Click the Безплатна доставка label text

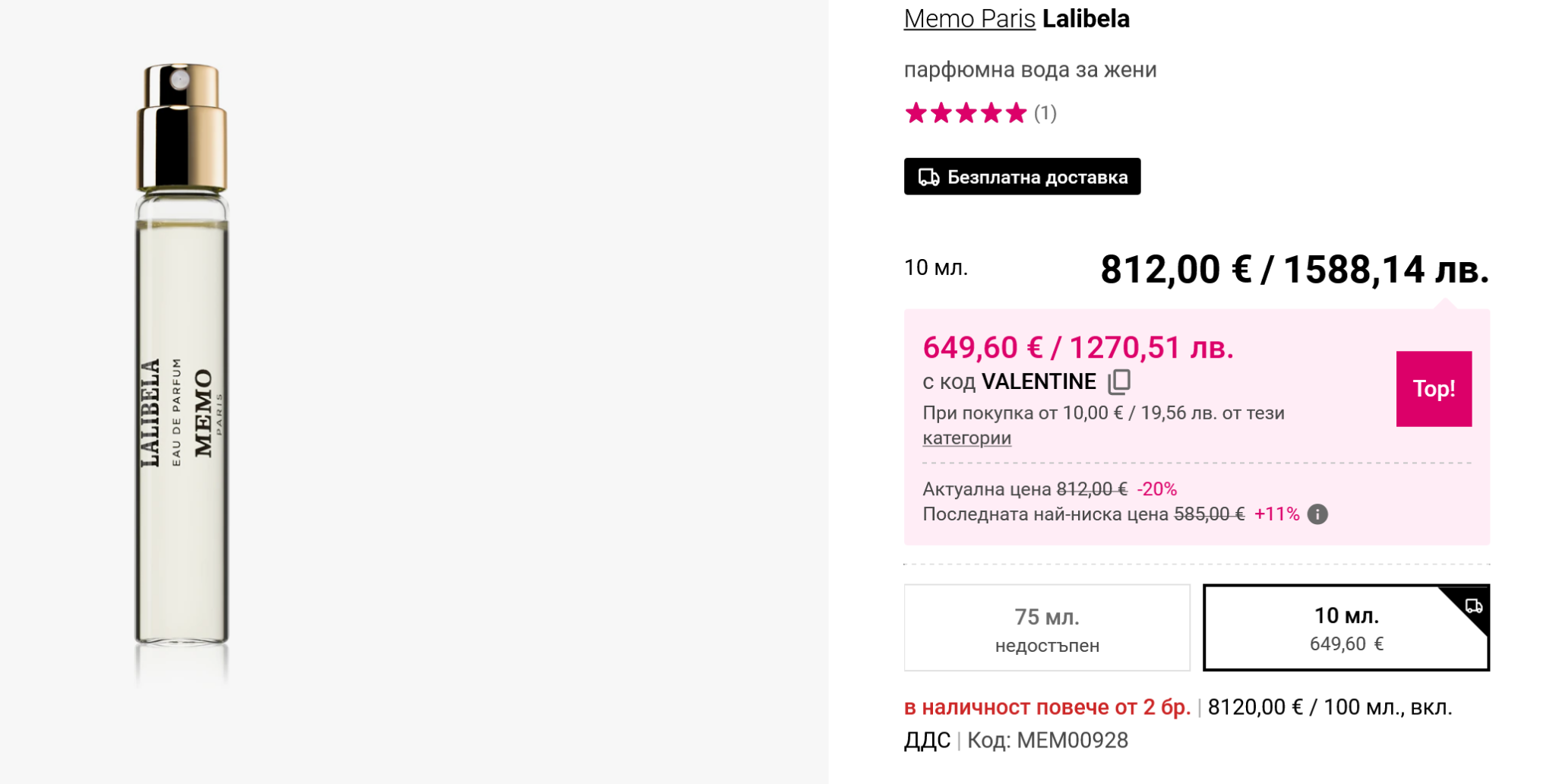point(1037,177)
